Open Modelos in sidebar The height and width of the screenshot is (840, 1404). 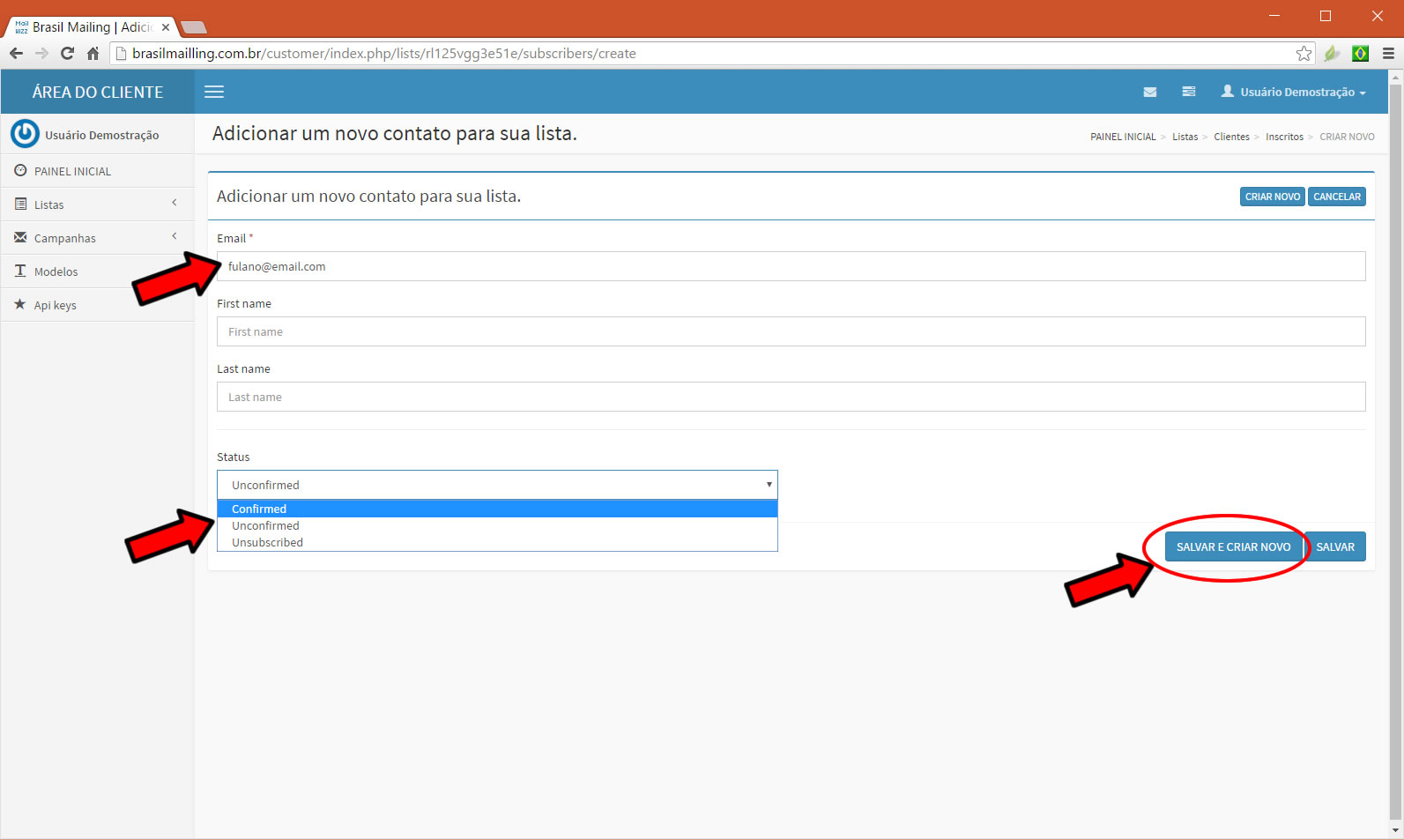coord(97,271)
